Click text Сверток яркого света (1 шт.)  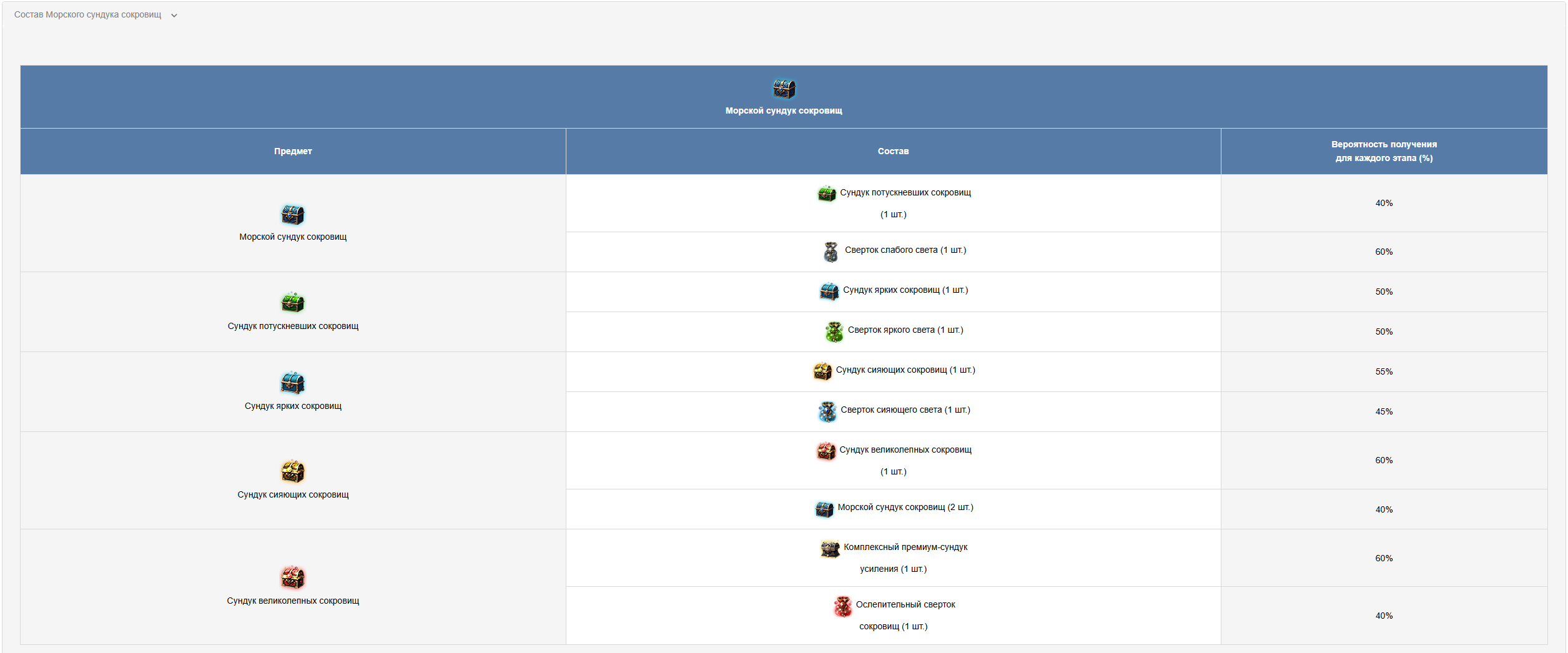[x=905, y=330]
